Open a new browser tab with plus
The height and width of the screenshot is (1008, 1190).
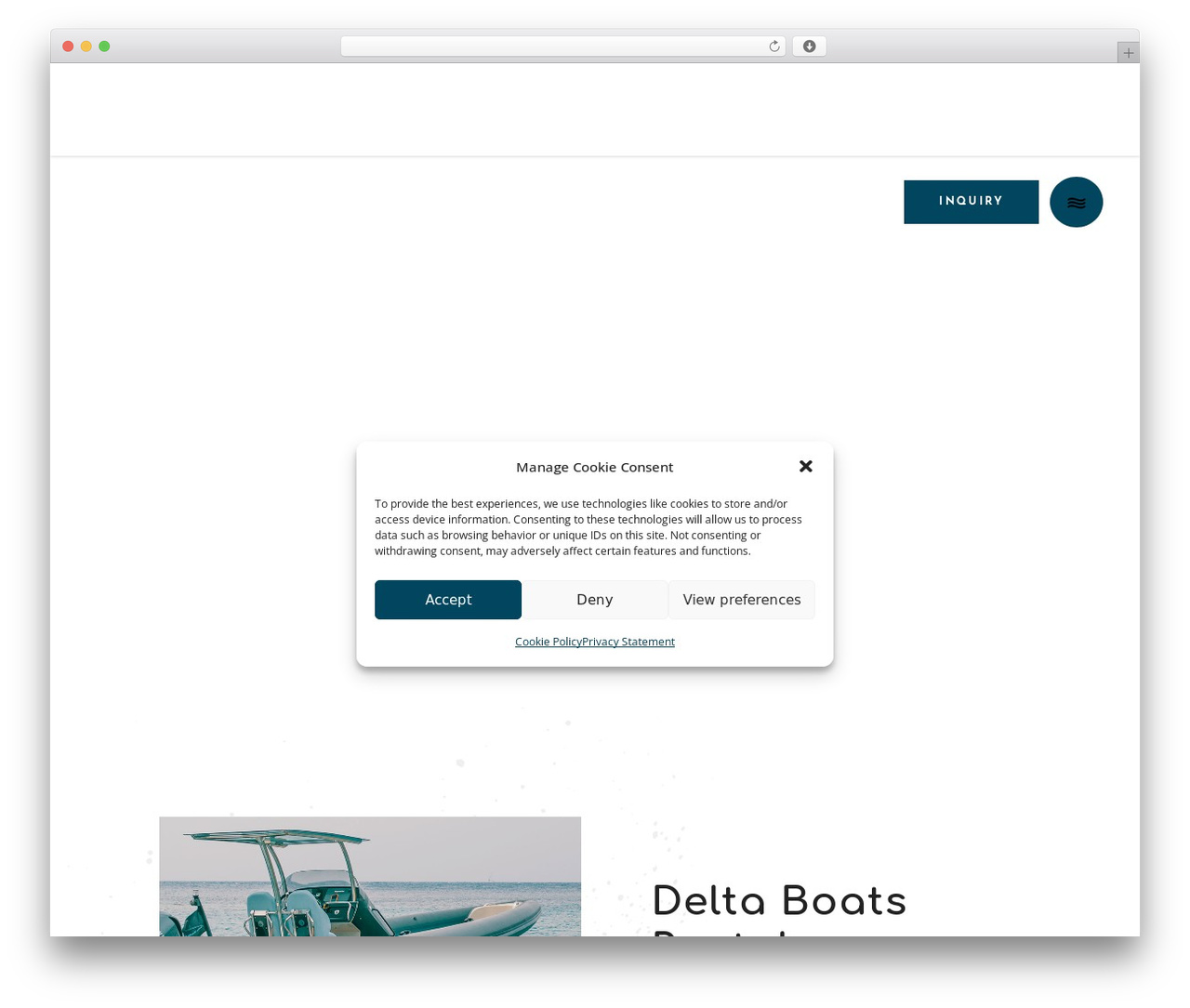tap(1128, 53)
